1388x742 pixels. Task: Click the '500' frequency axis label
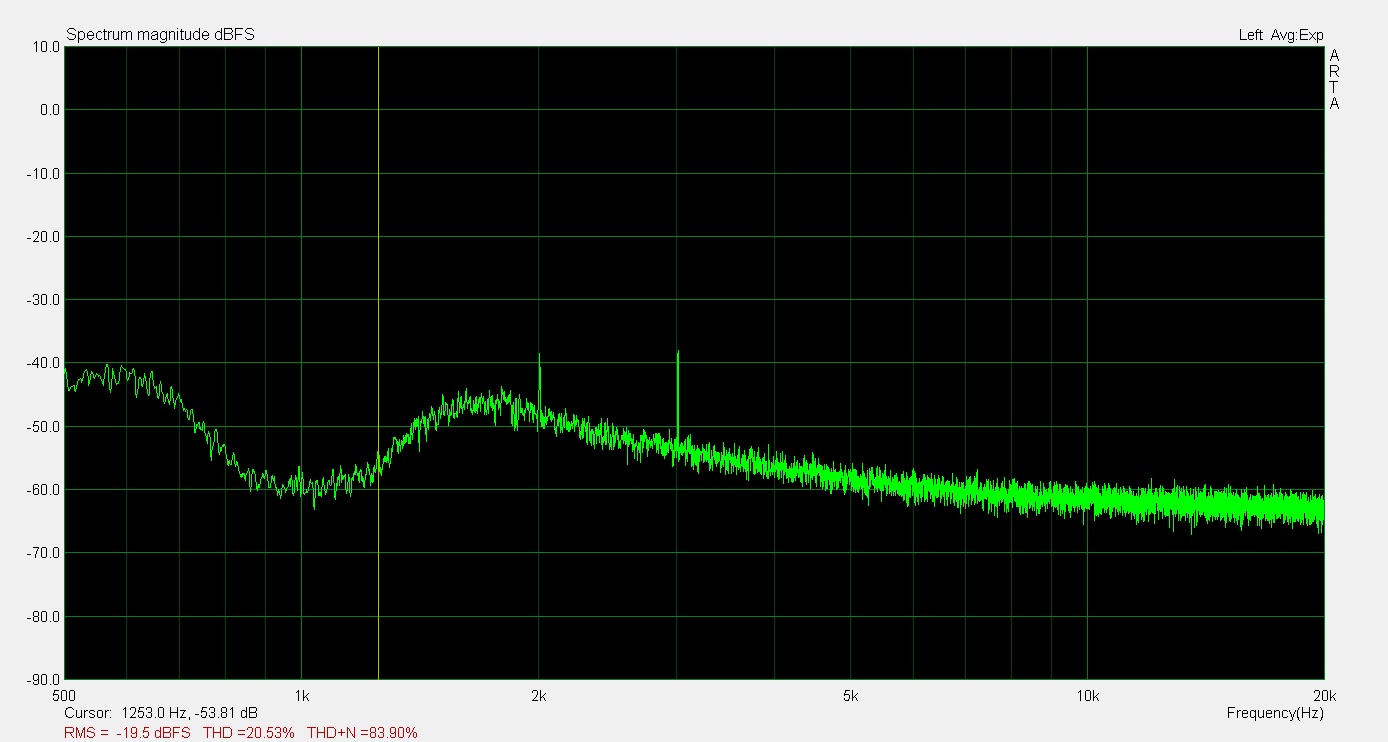(x=65, y=695)
